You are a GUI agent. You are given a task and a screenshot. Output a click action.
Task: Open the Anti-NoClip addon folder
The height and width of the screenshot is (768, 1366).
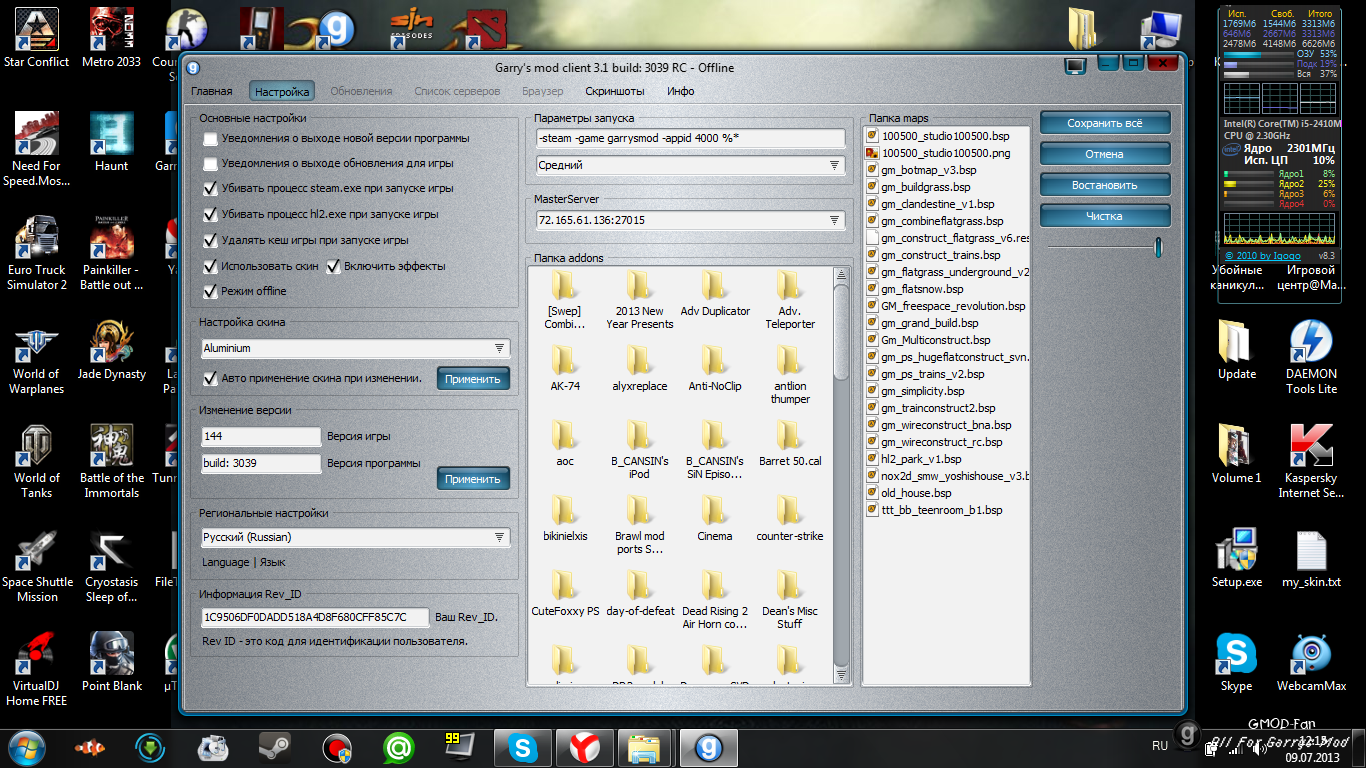tap(714, 368)
